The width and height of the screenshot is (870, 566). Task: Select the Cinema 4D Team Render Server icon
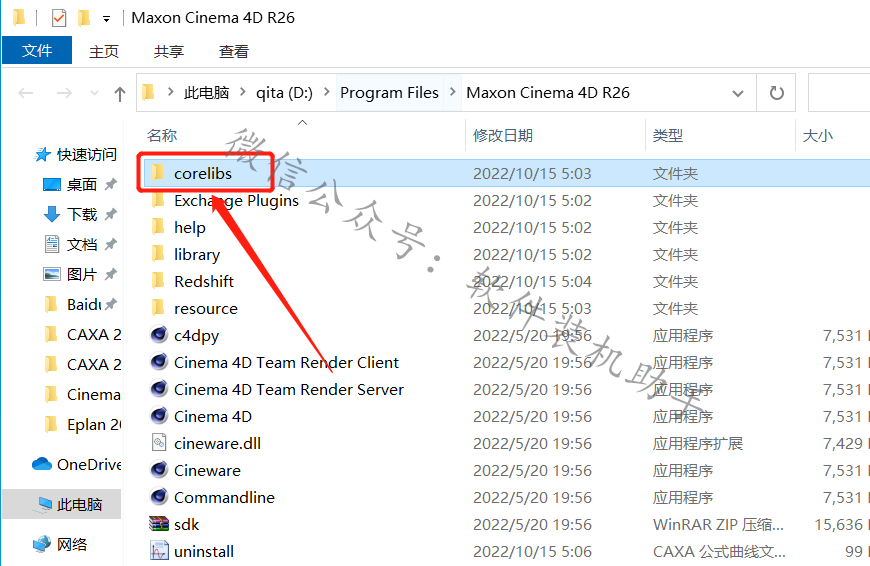coord(159,388)
